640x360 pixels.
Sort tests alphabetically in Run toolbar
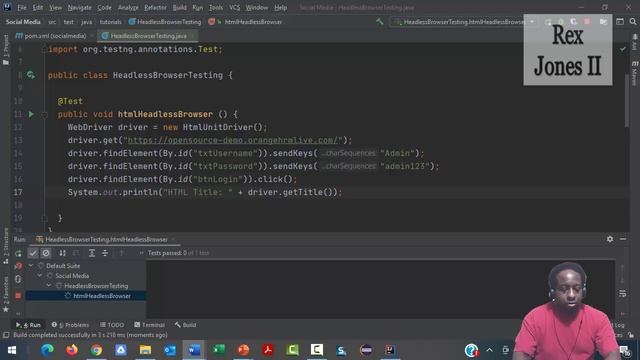pos(62,253)
